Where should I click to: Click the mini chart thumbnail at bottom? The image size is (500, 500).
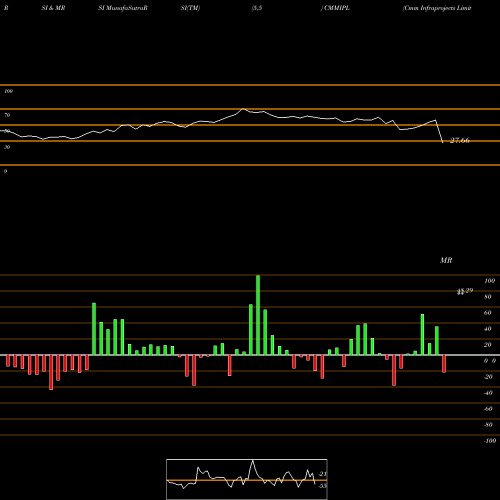247,479
